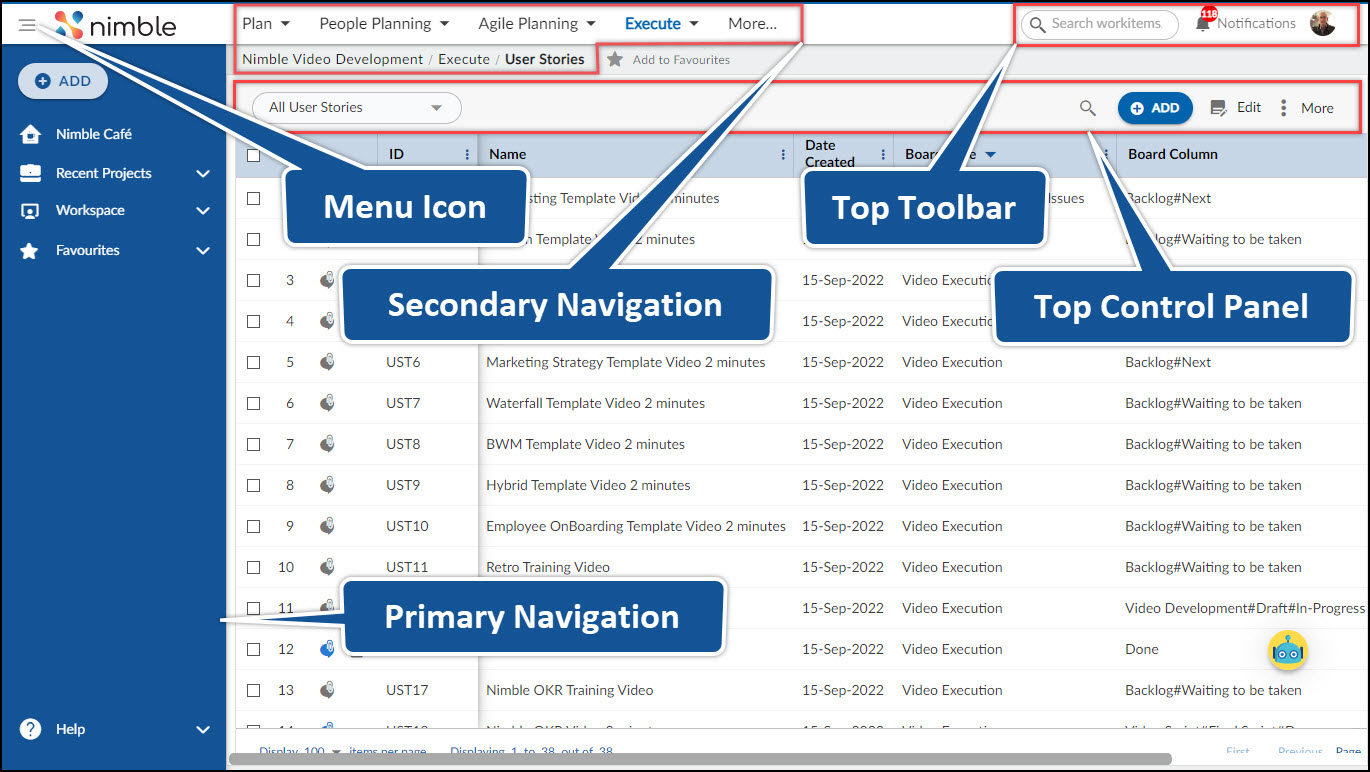Click the search magnifier in the control panel
Image resolution: width=1370 pixels, height=772 pixels.
[x=1087, y=108]
